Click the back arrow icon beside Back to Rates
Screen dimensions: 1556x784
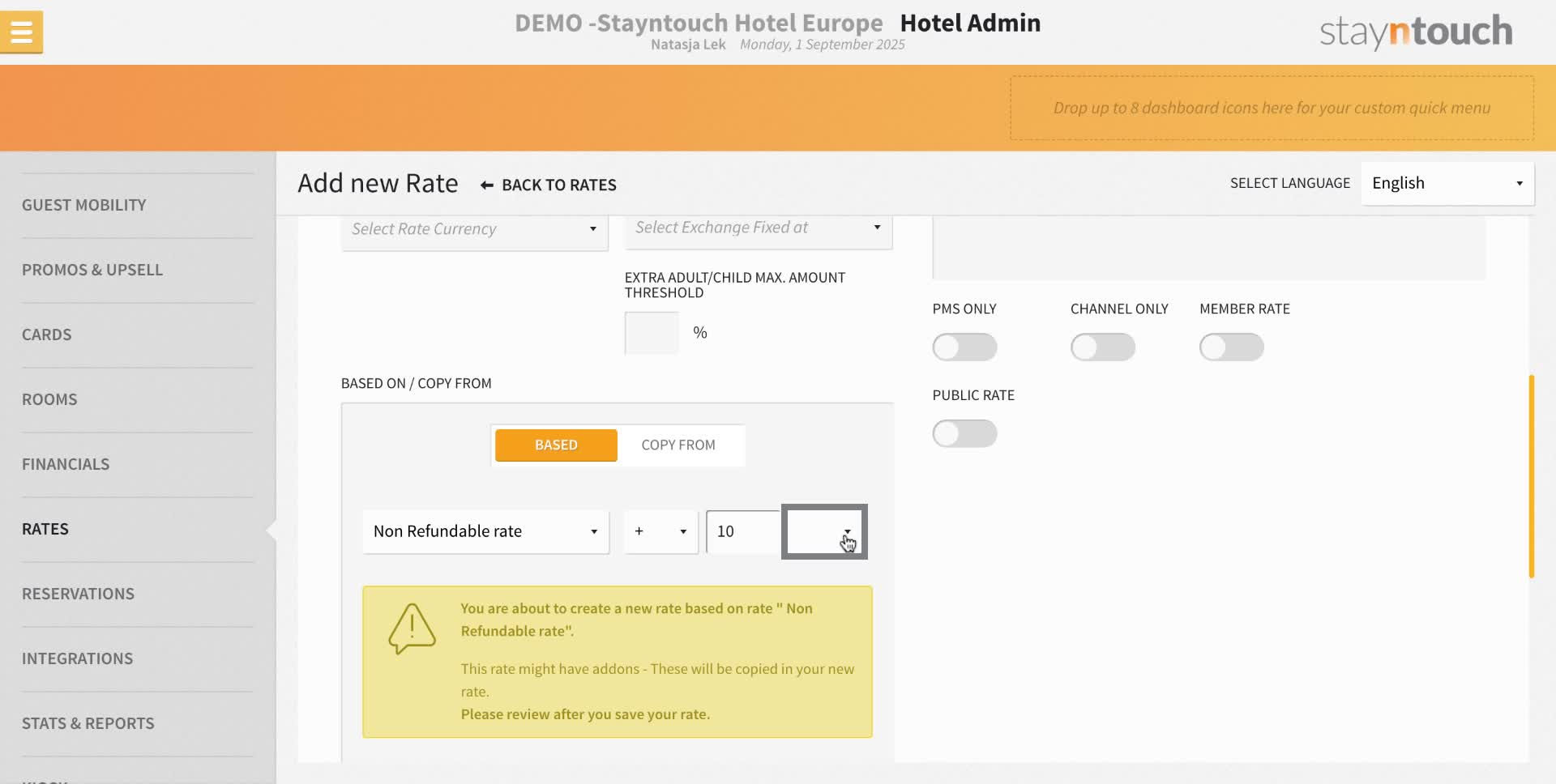point(487,185)
